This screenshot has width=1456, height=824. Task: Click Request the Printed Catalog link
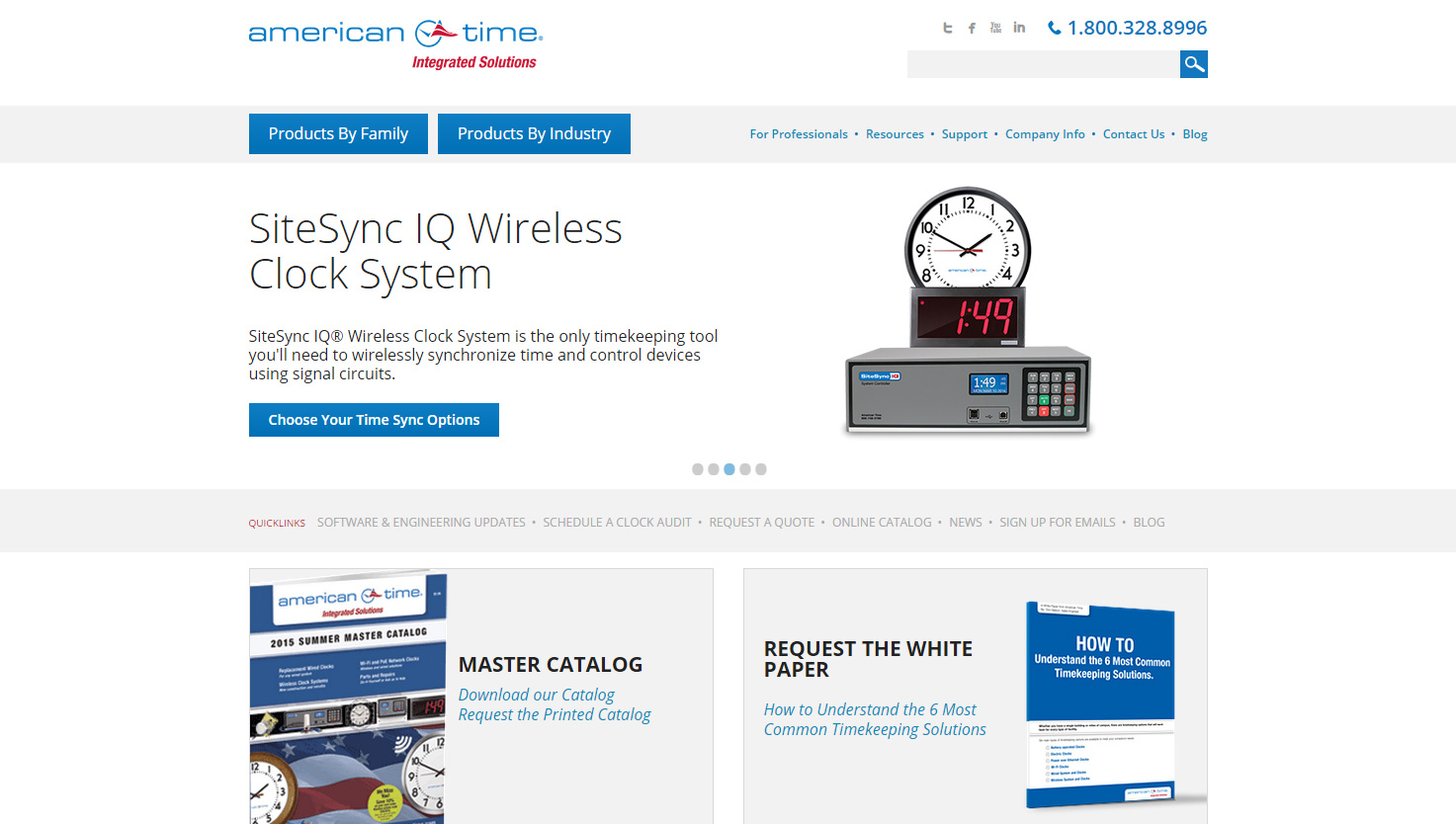point(555,714)
